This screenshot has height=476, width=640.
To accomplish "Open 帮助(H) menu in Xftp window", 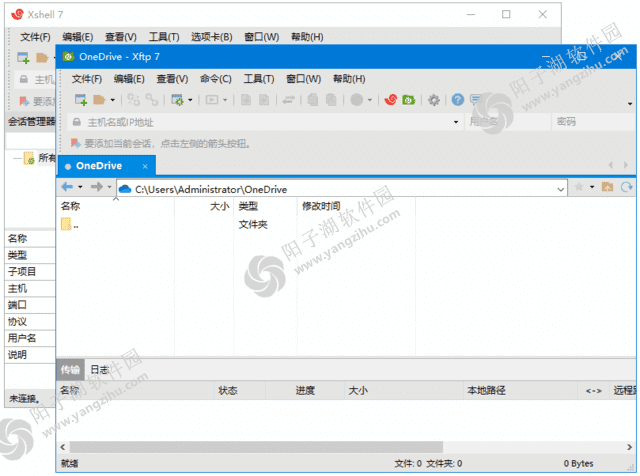I will (x=349, y=79).
